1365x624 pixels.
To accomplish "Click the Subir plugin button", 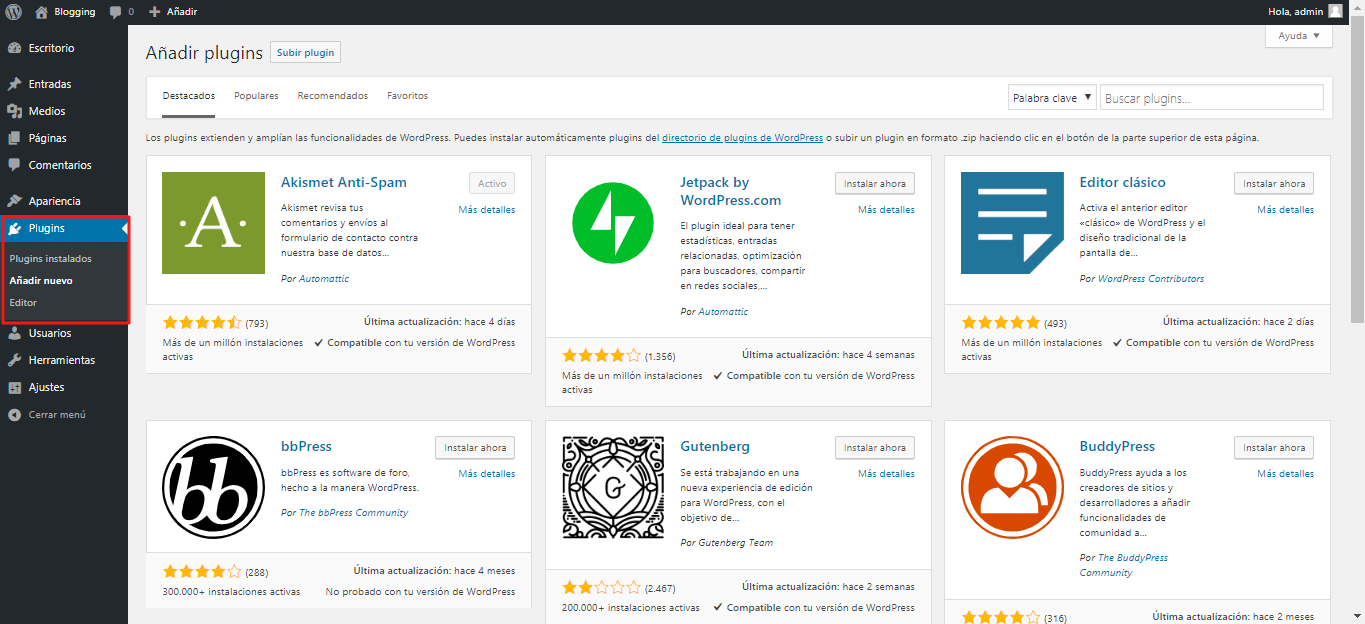I will point(305,52).
